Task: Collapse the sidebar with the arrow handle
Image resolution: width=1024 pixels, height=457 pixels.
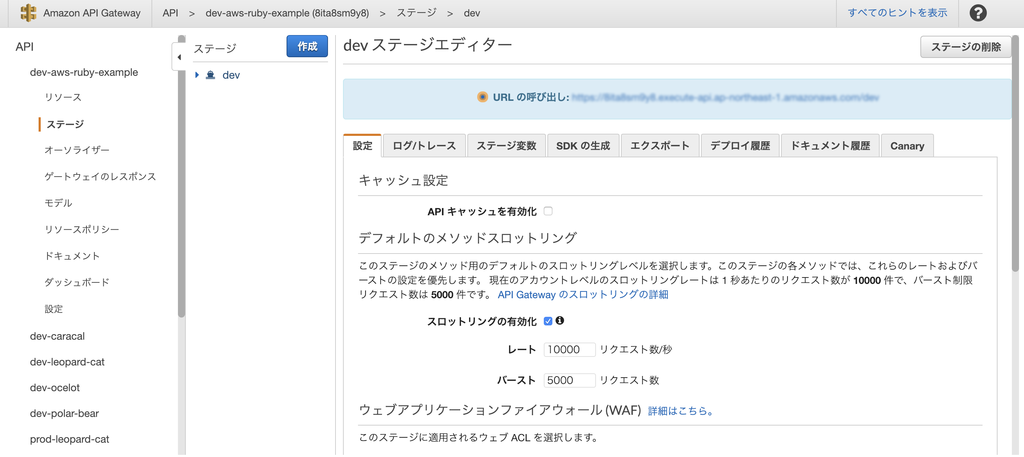Action: 178,57
